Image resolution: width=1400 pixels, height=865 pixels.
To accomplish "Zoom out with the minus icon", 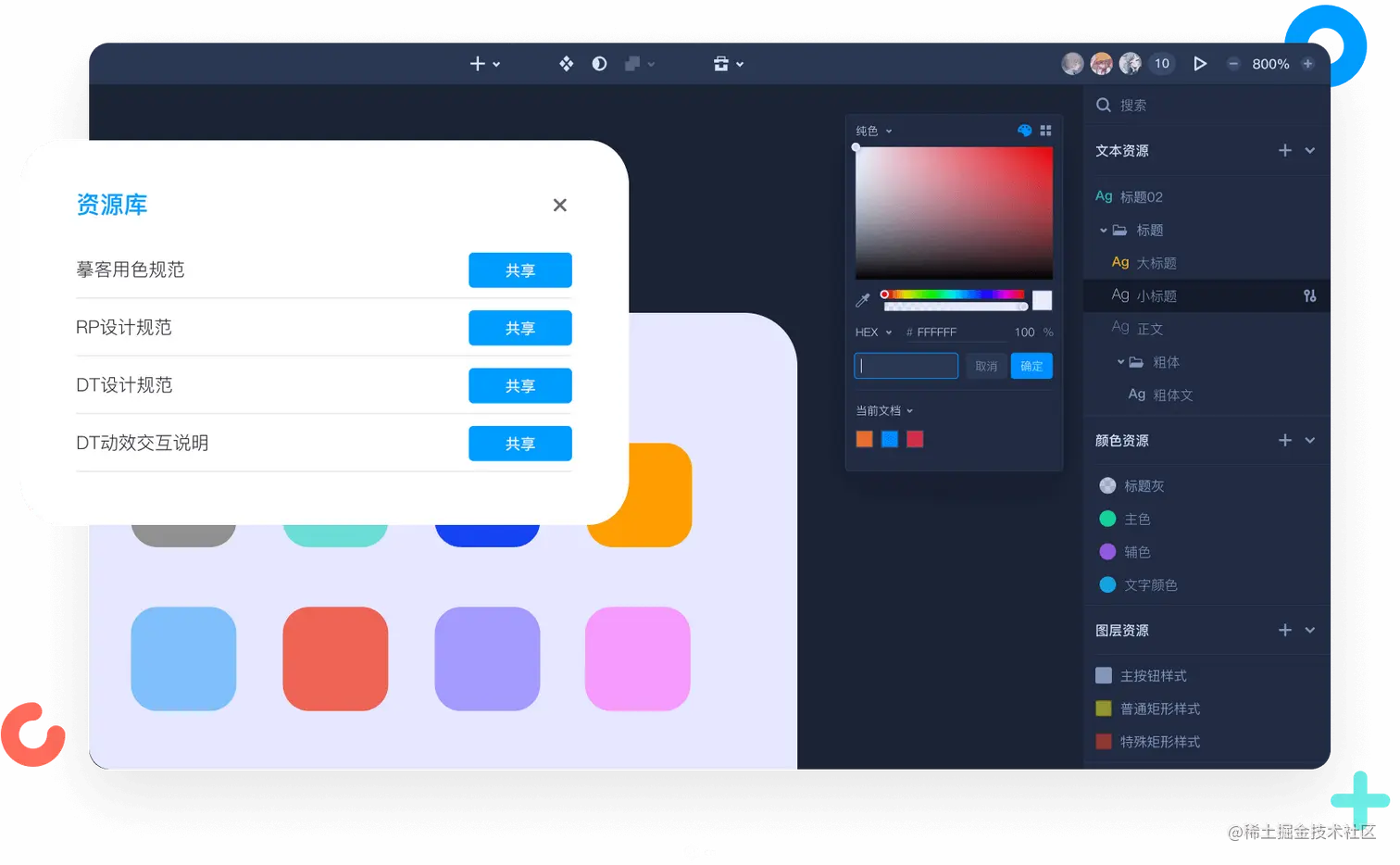I will pos(1233,64).
